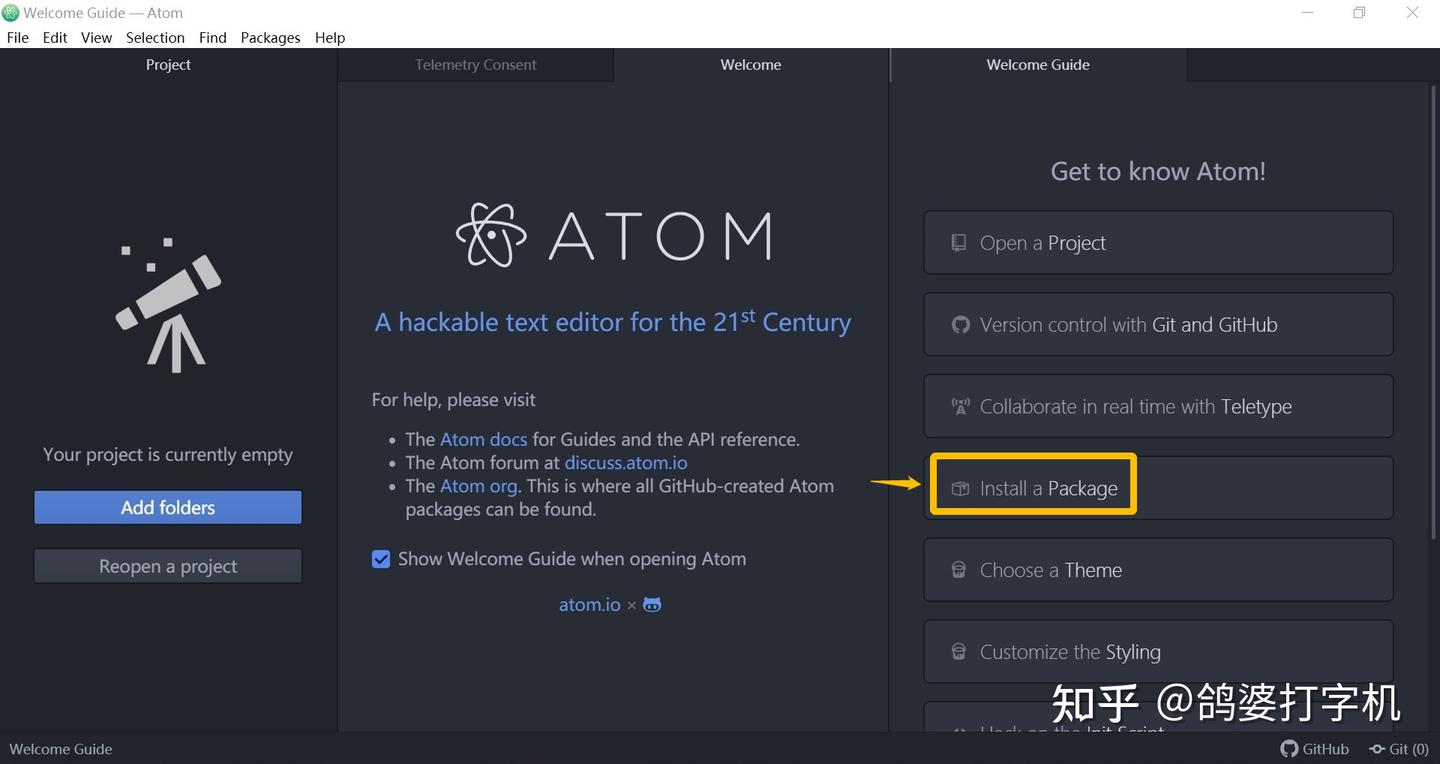Open the Atom docs link
This screenshot has height=764, width=1440.
click(483, 439)
